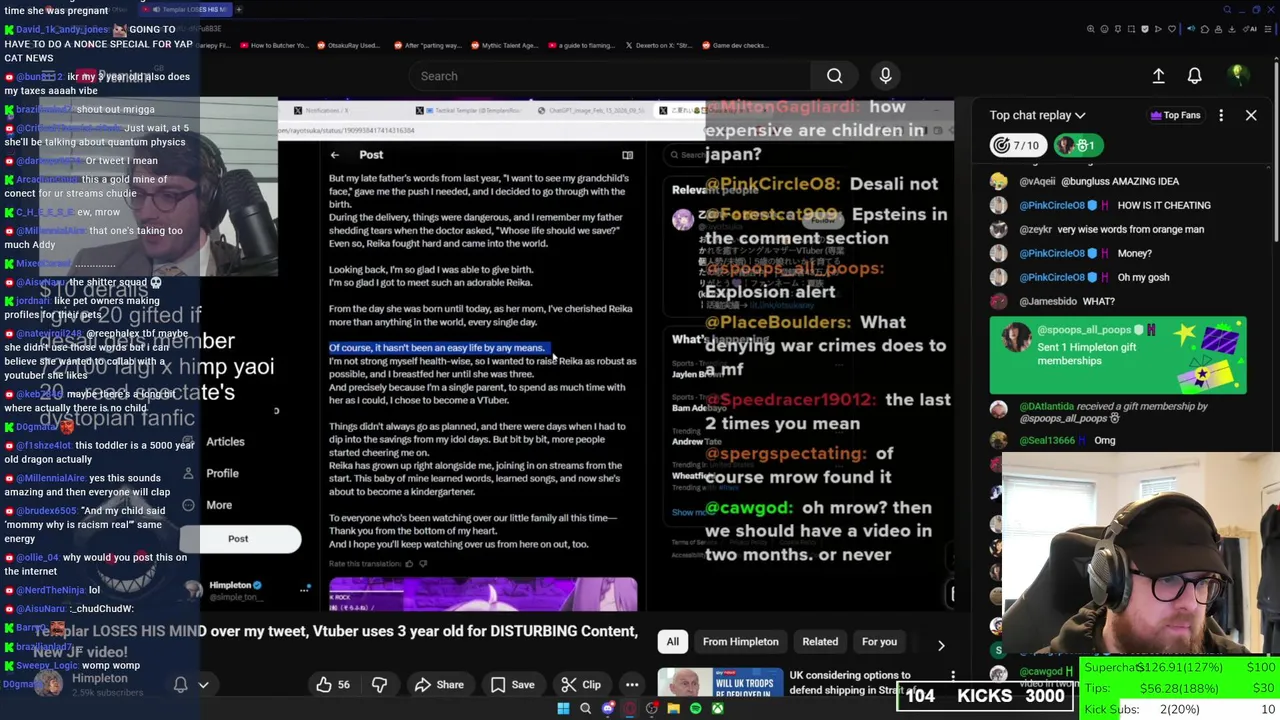This screenshot has height=720, width=1280.
Task: Close the chat replay panel
Action: (1251, 115)
